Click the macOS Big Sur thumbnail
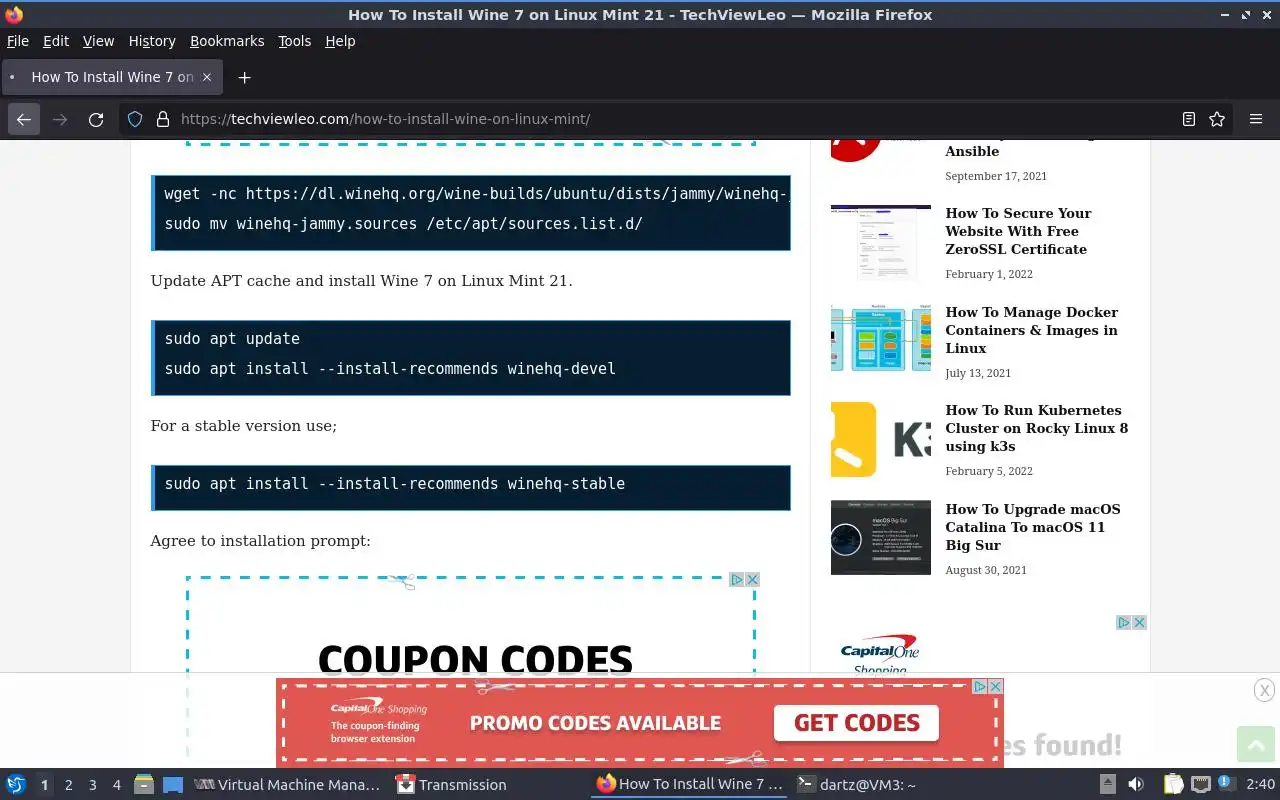The image size is (1280, 800). [880, 538]
